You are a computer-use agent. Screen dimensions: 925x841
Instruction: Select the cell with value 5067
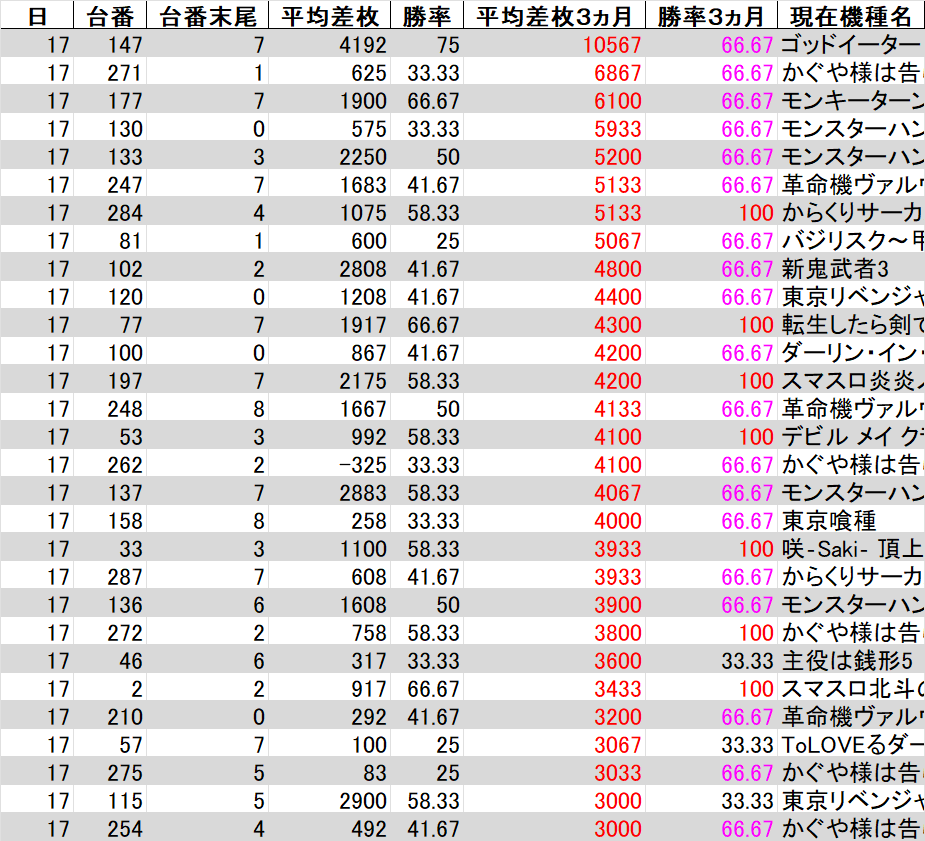pos(554,241)
